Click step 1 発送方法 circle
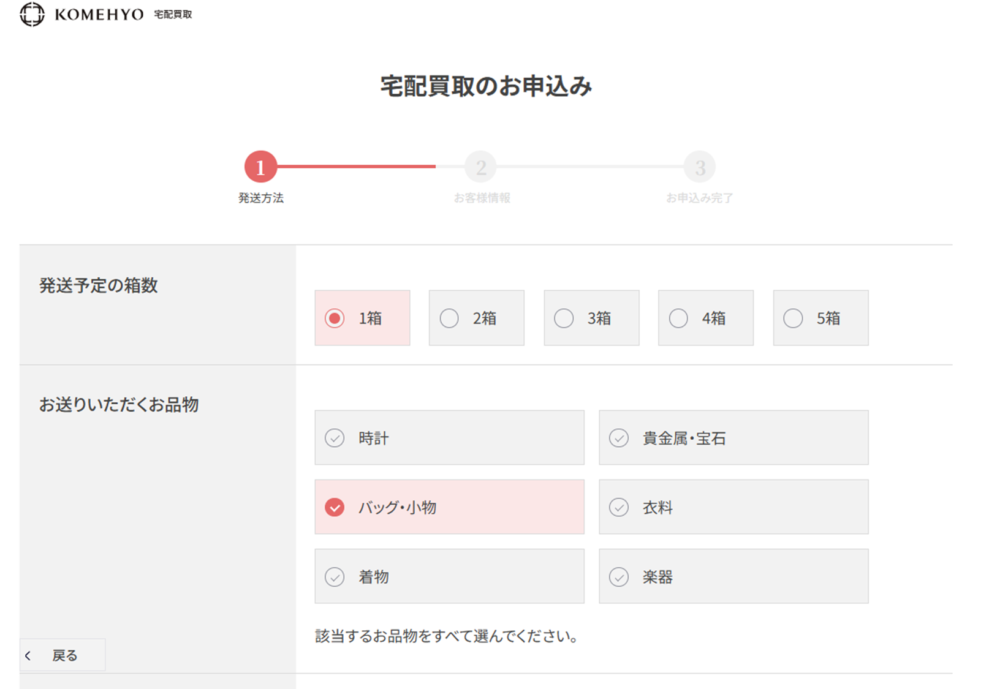The height and width of the screenshot is (689, 1000). coord(260,167)
